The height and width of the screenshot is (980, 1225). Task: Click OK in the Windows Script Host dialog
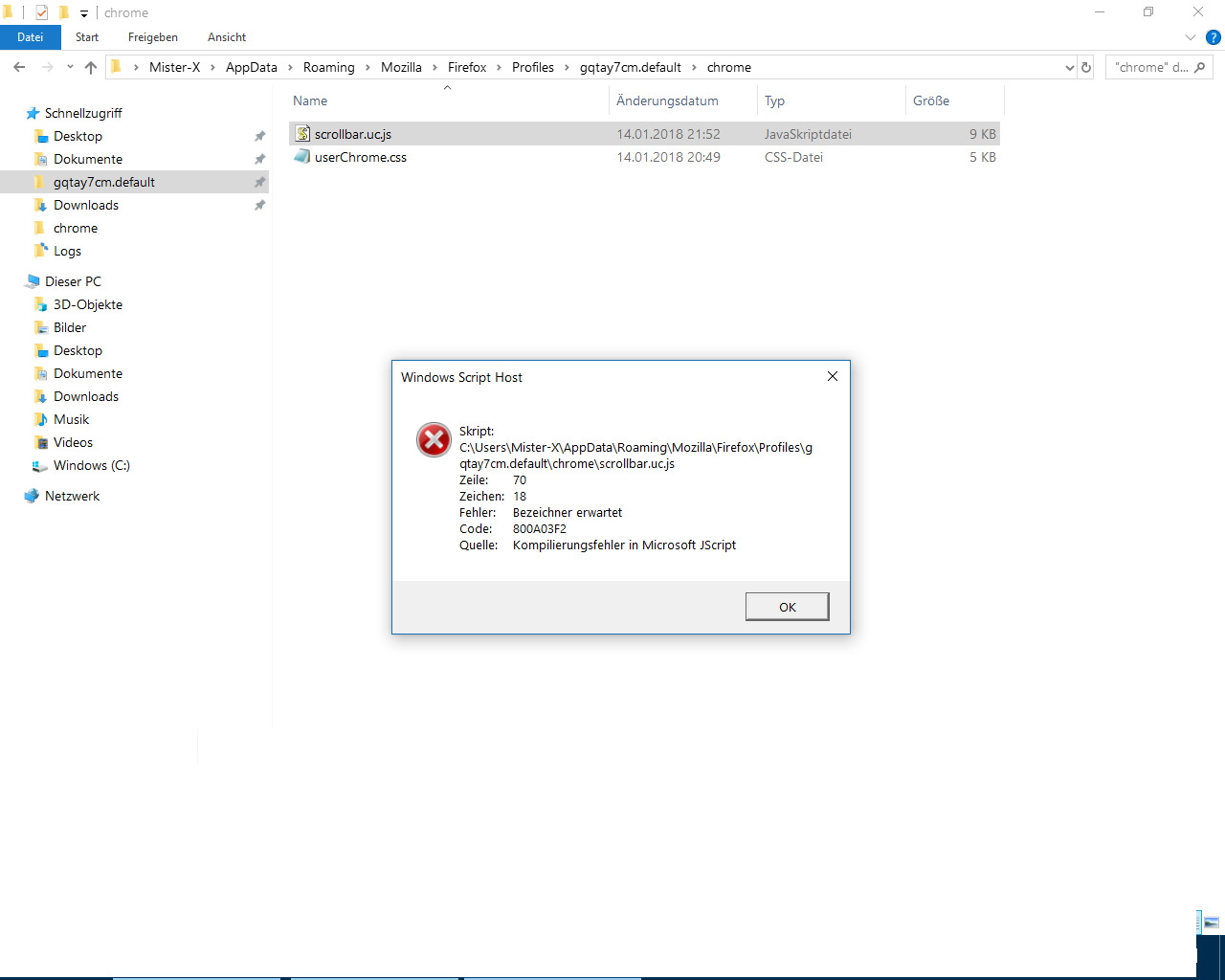[788, 607]
